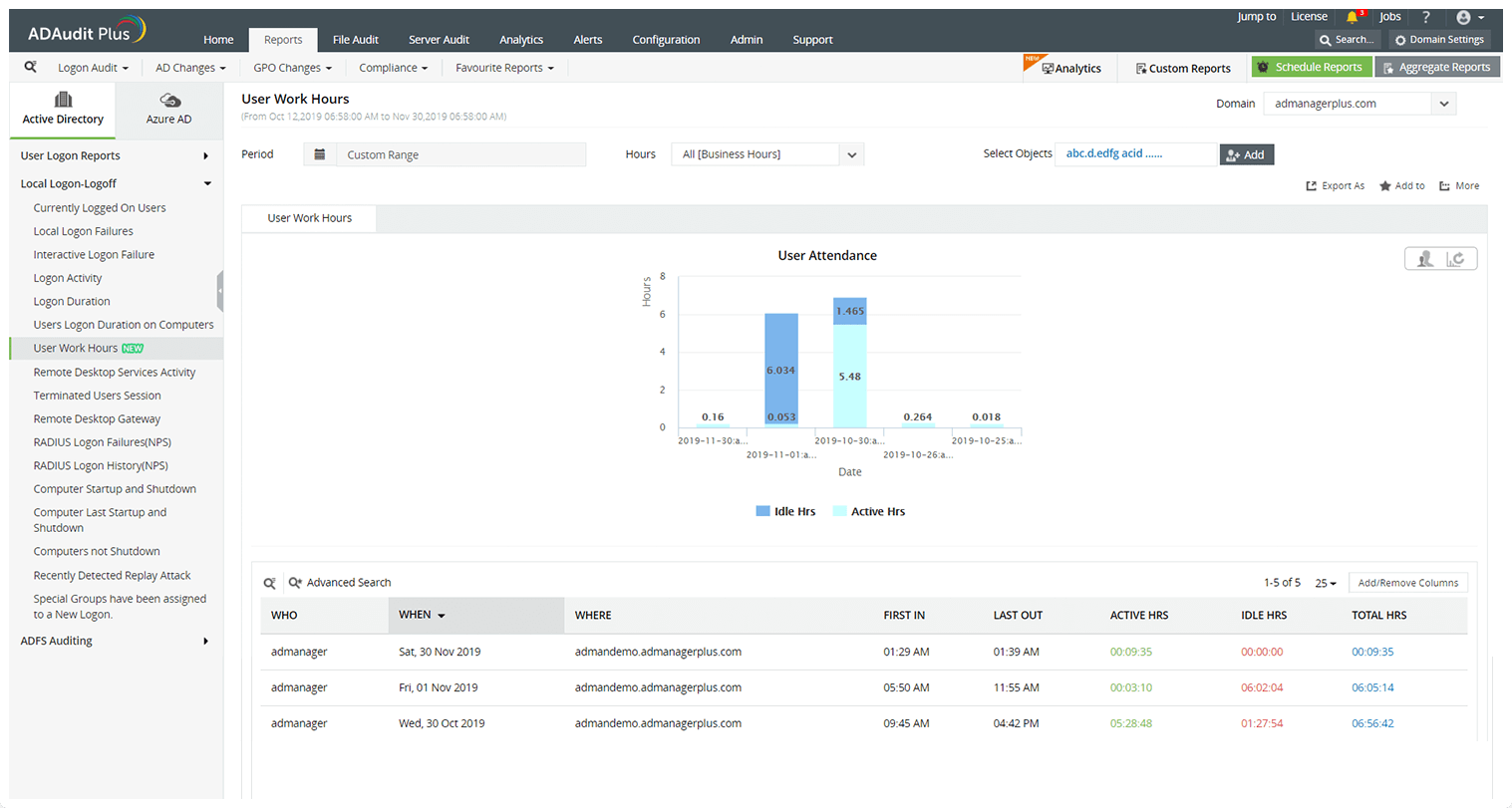
Task: Toggle Idle Hrs series in chart legend
Action: [x=793, y=511]
